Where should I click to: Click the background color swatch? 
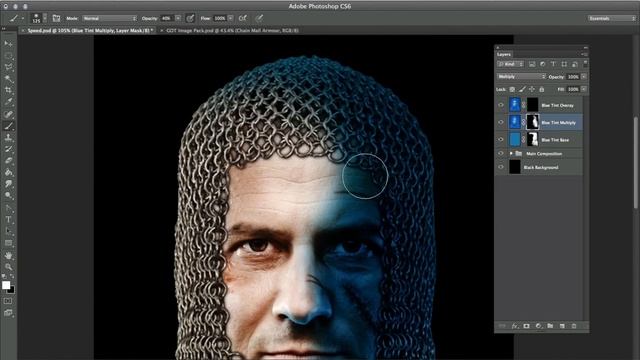12,290
